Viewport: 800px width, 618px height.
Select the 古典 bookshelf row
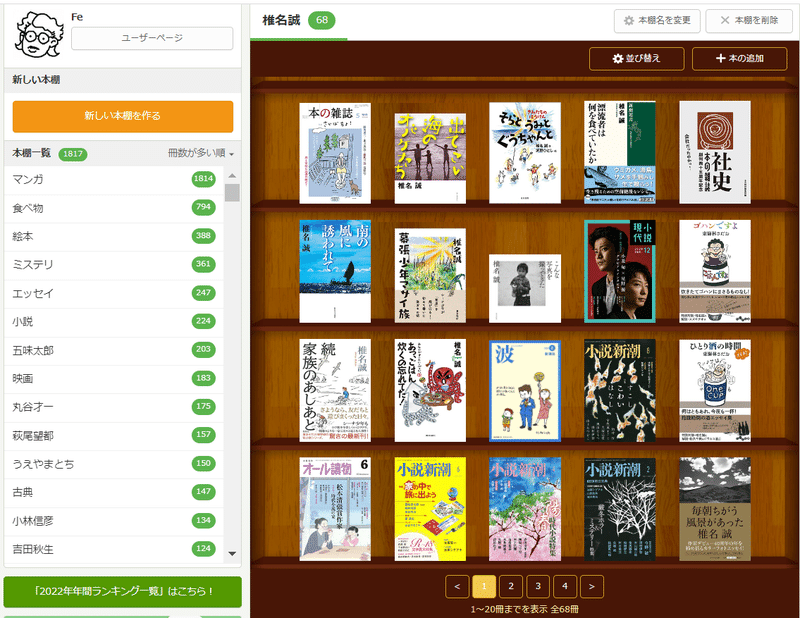114,492
